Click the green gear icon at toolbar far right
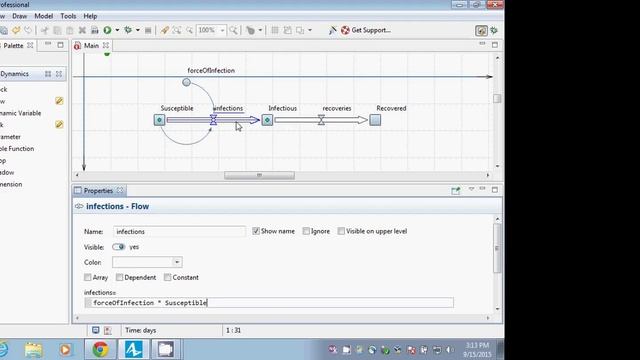 pos(494,31)
